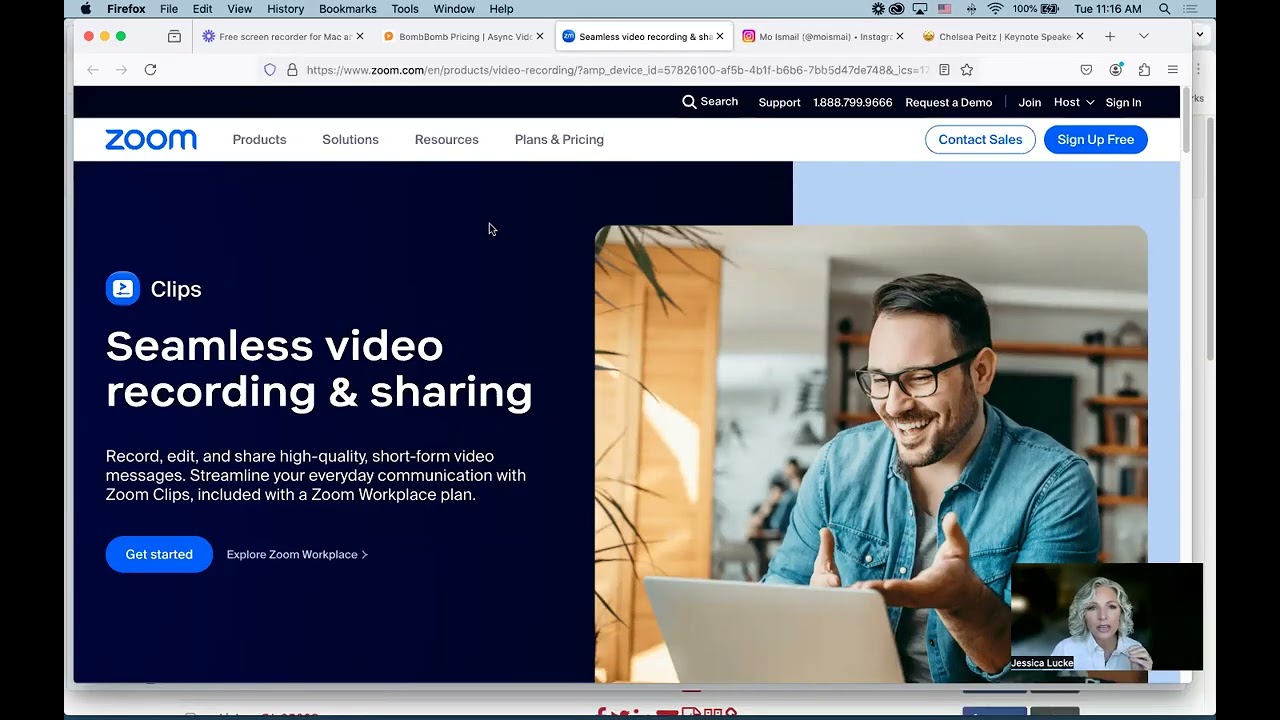Screen dimensions: 1280x720
Task: Open the Apple menu
Action: pos(85,9)
